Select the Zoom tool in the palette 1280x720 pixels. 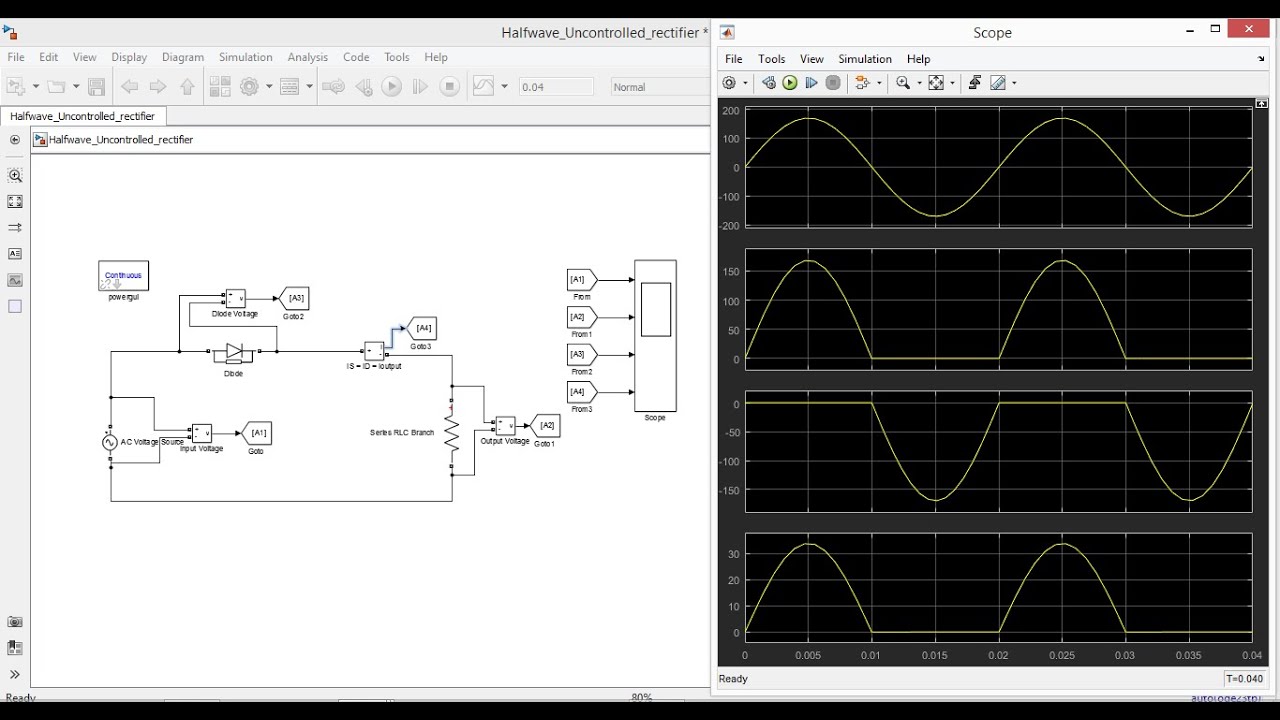tap(15, 176)
